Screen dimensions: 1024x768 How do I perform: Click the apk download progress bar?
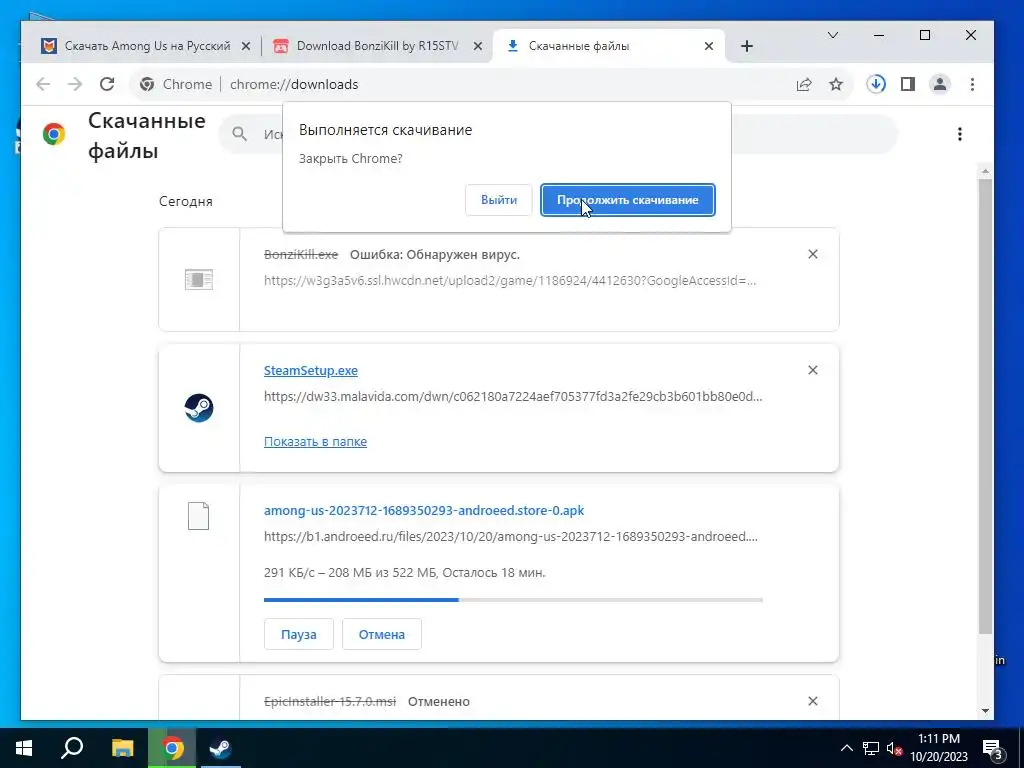click(x=513, y=600)
